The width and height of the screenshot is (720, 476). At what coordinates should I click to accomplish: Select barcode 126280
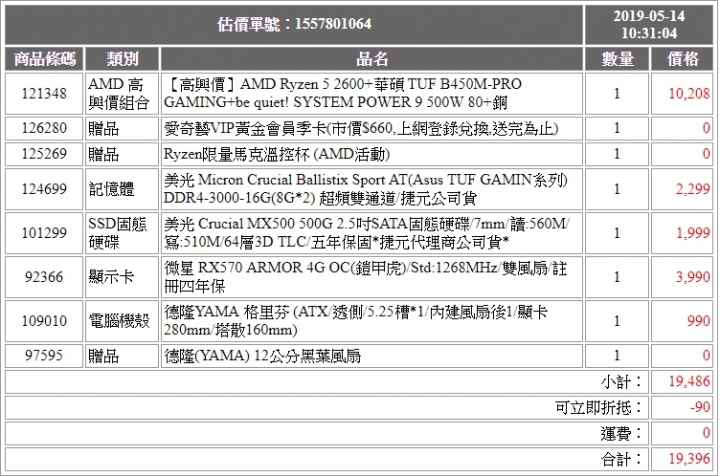pos(44,128)
